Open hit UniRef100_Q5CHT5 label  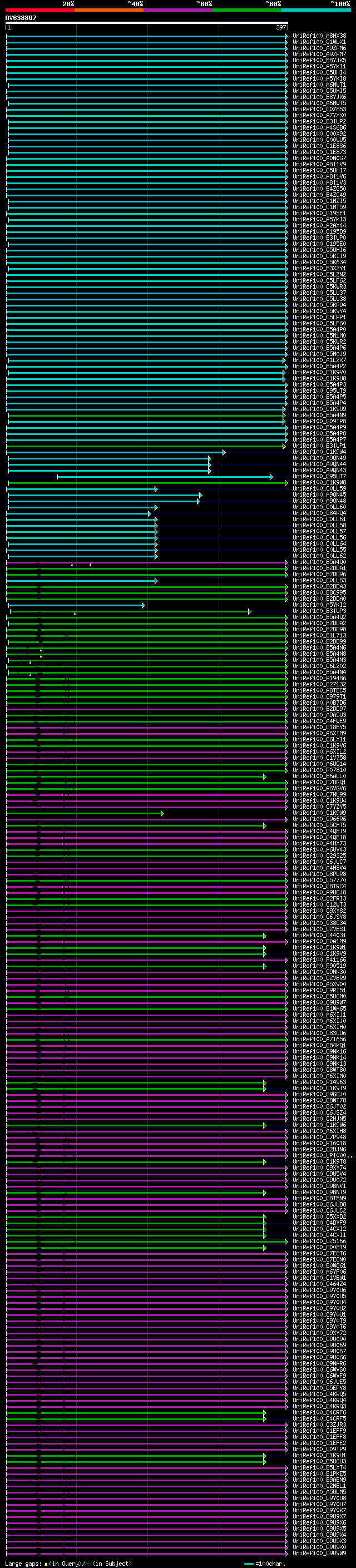(x=319, y=825)
